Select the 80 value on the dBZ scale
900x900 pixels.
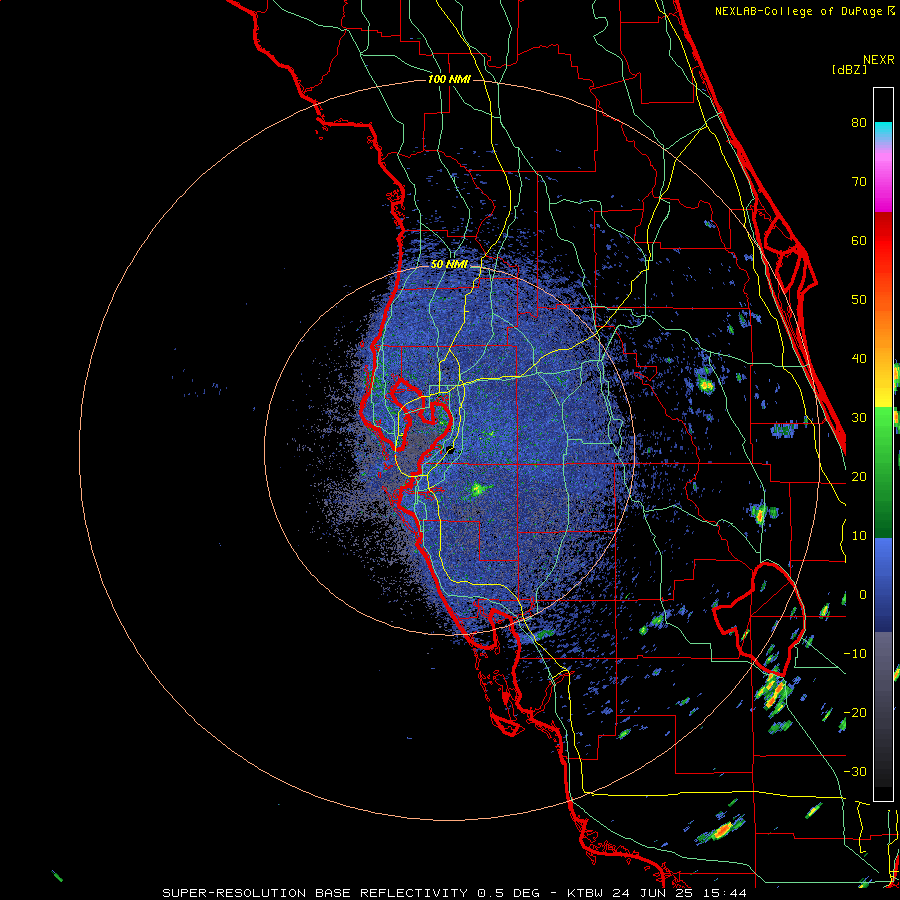[859, 122]
